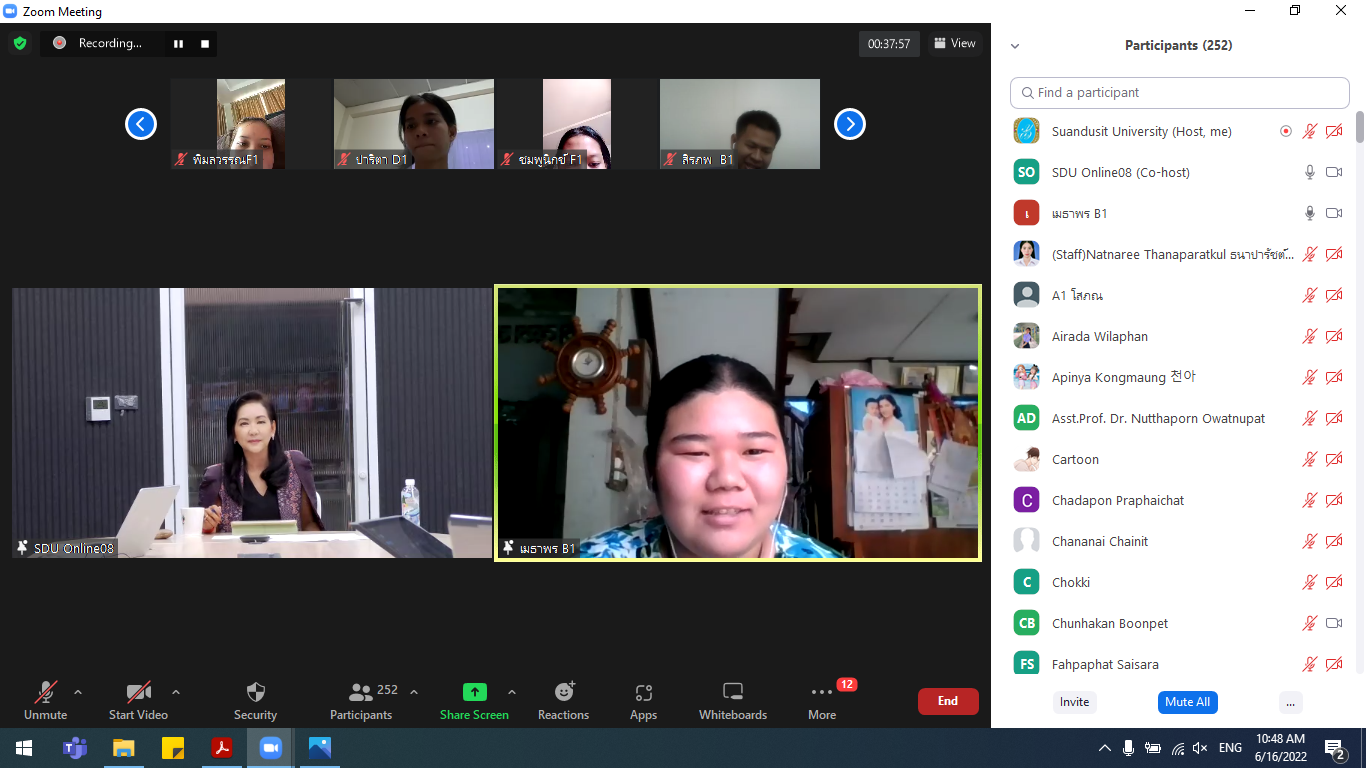Open the Apps panel

[x=643, y=700]
